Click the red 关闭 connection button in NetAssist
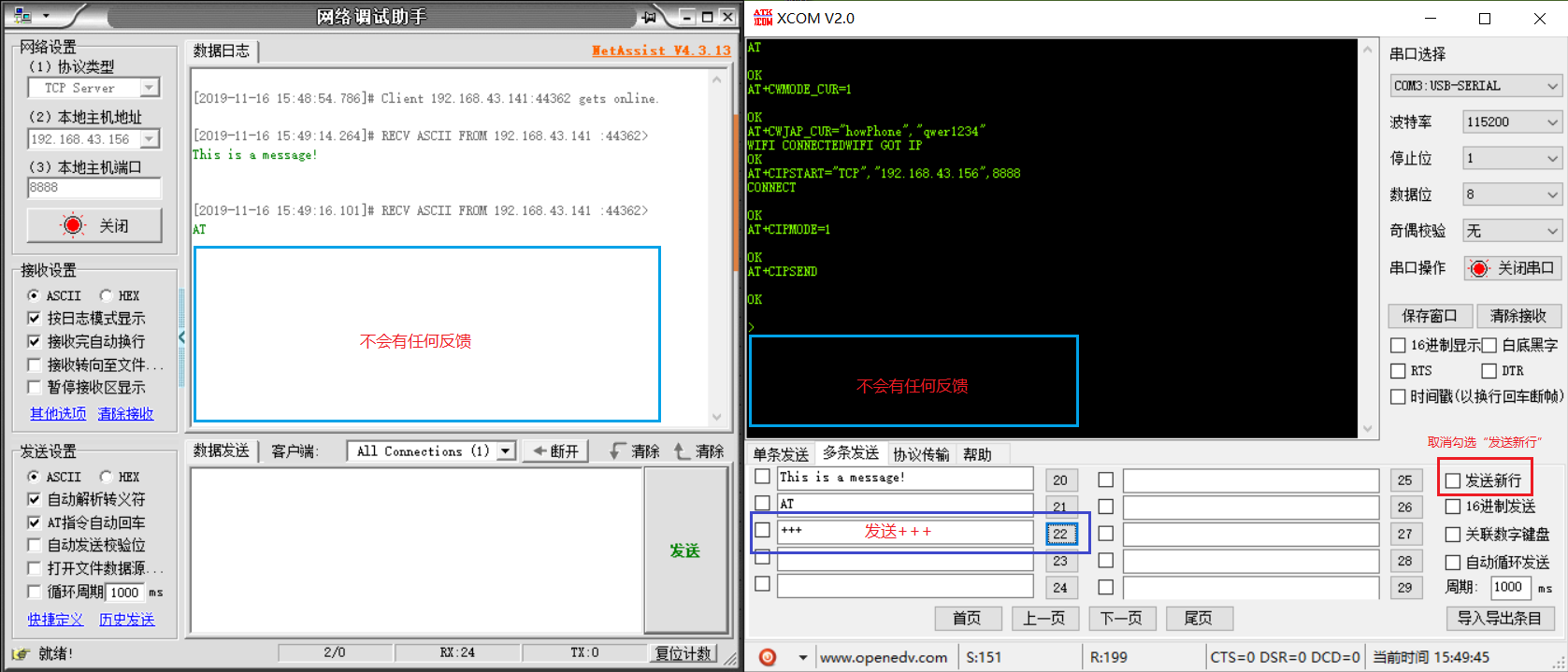 (94, 225)
